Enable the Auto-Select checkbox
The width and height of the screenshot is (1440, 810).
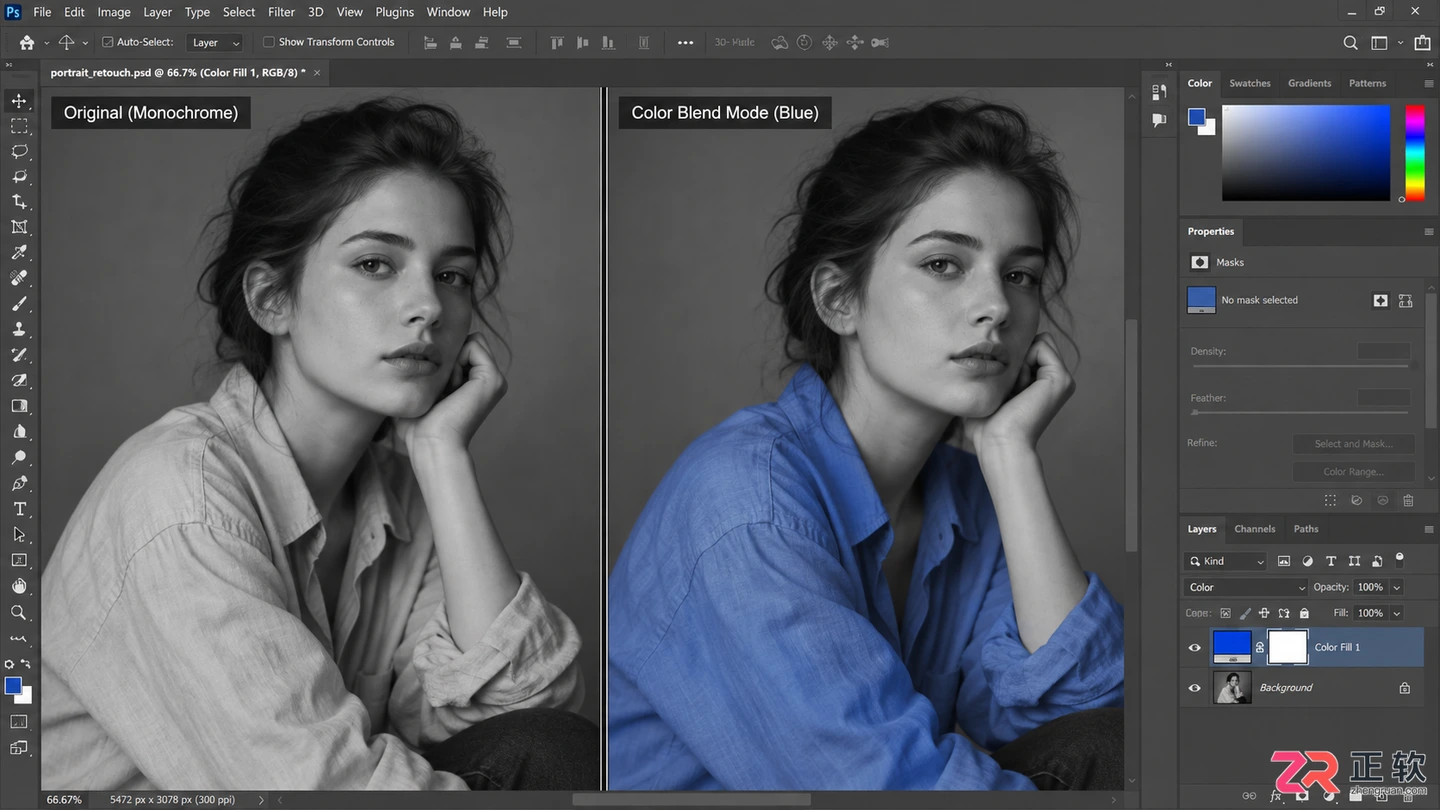(108, 42)
